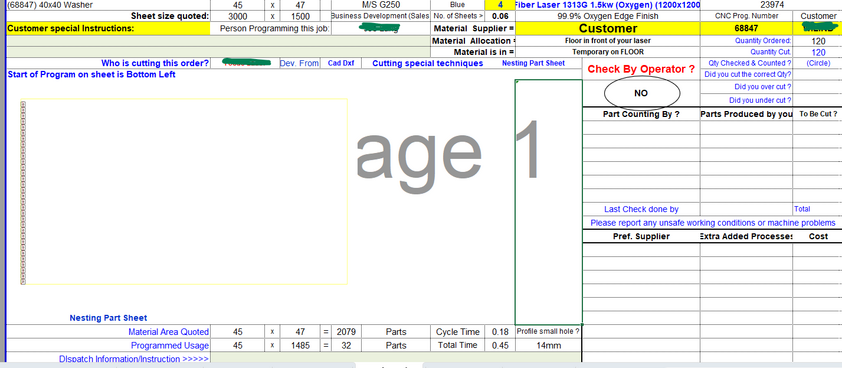This screenshot has width=842, height=368.
Task: Click the 0.18 cycle time value
Action: pos(500,333)
